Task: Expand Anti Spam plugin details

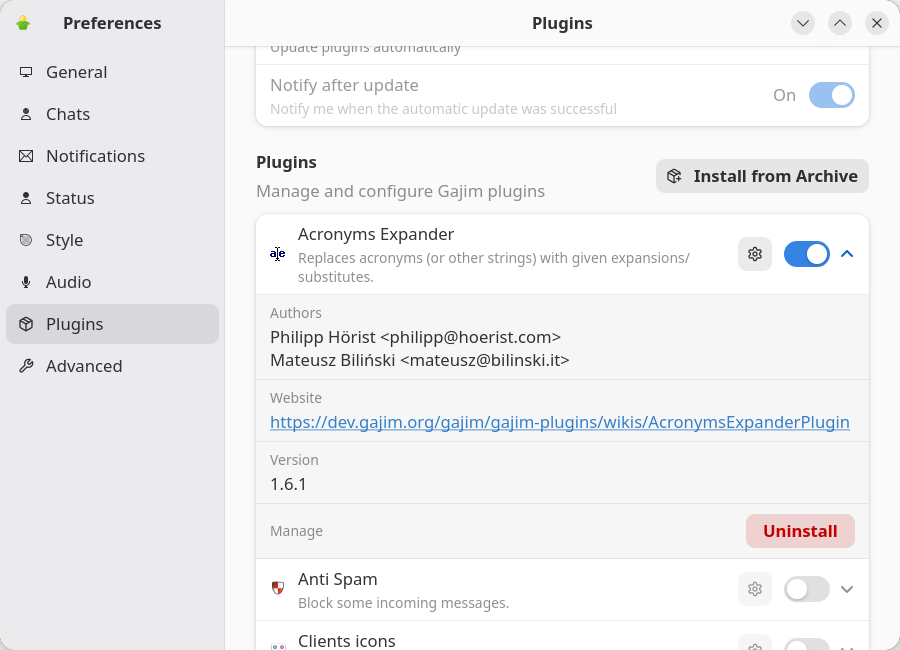Action: pyautogui.click(x=847, y=589)
